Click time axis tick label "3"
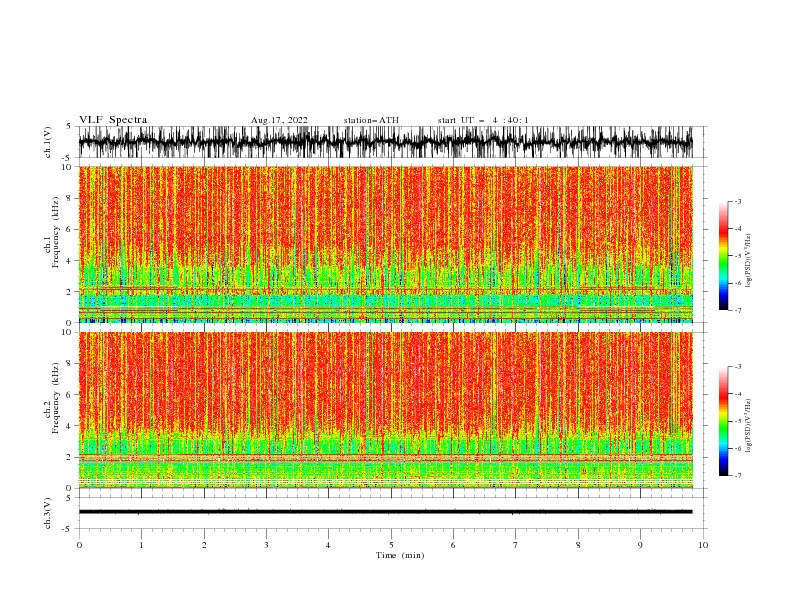The image size is (792, 612). [x=267, y=545]
